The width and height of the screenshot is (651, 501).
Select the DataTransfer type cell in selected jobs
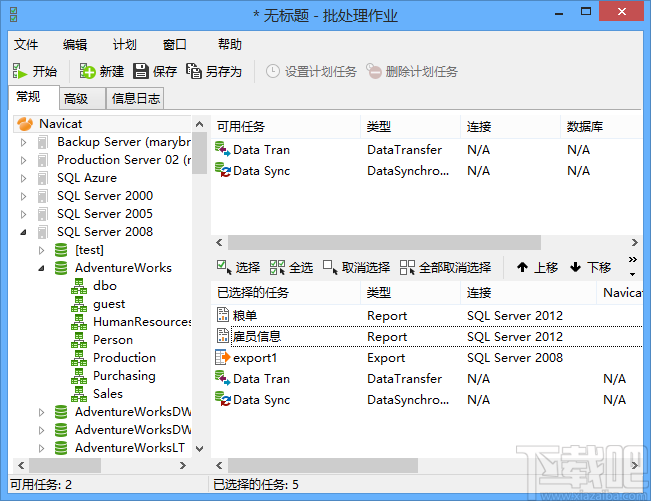click(x=404, y=379)
